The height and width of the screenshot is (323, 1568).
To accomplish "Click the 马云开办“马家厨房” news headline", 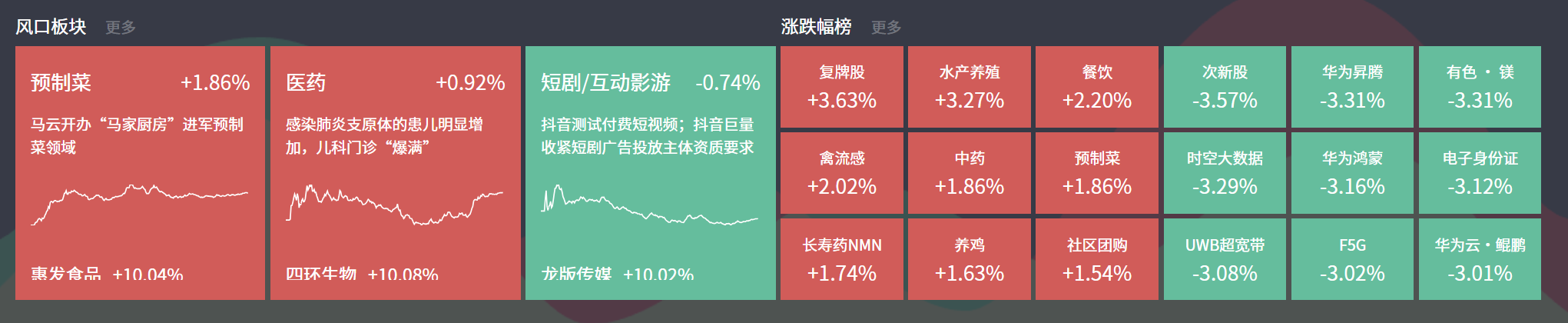I will click(137, 135).
